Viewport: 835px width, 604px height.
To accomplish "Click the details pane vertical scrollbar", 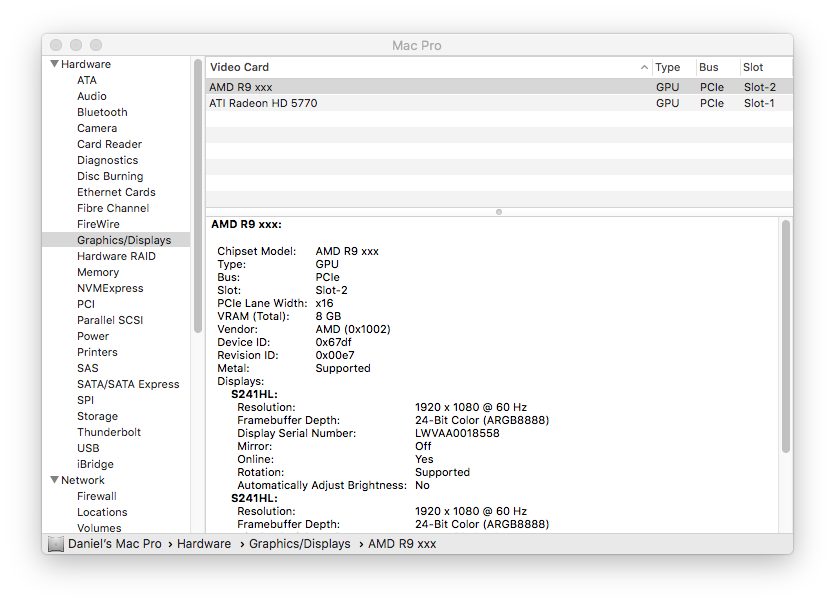I will pos(785,337).
